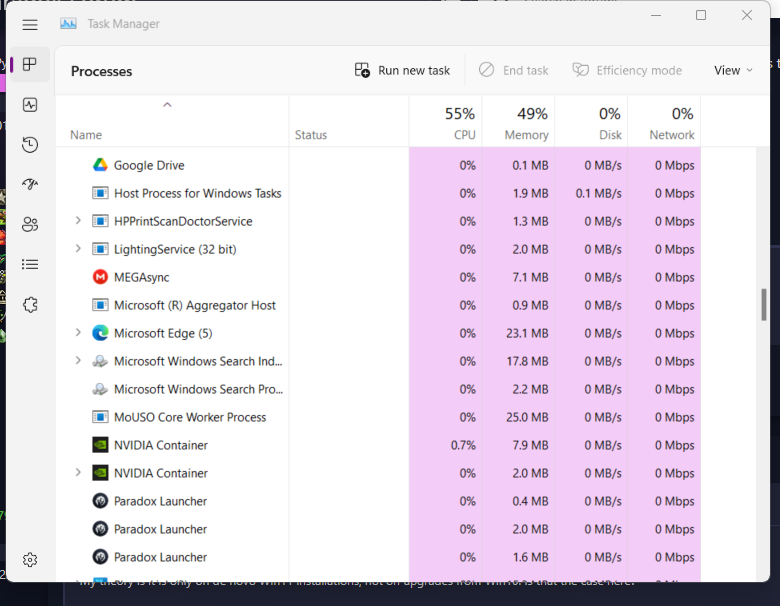Click the 7.1 MB memory cell
The image size is (780, 606).
coord(518,277)
